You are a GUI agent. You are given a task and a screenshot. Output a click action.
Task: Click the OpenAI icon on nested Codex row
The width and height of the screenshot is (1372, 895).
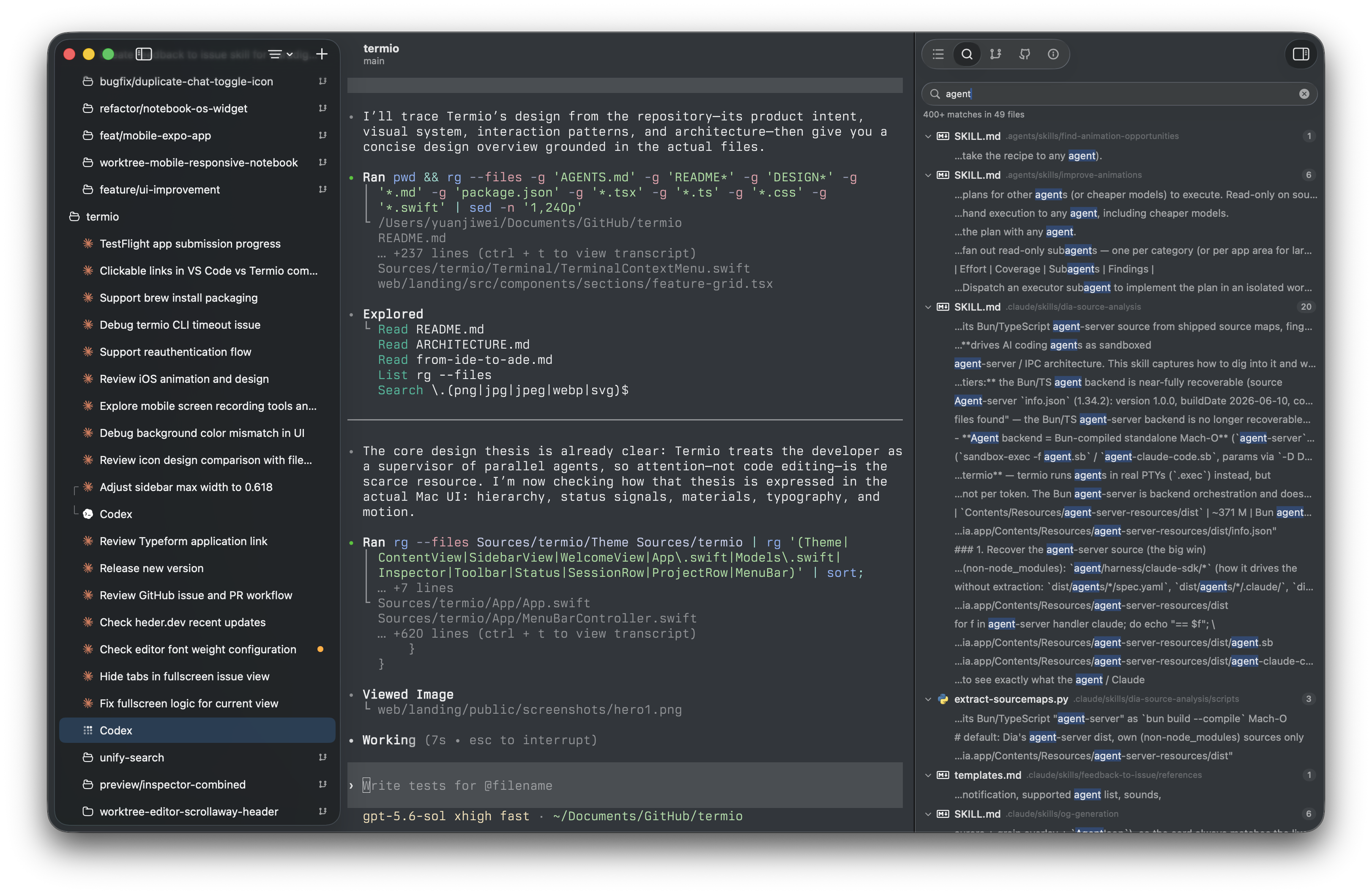pyautogui.click(x=88, y=514)
